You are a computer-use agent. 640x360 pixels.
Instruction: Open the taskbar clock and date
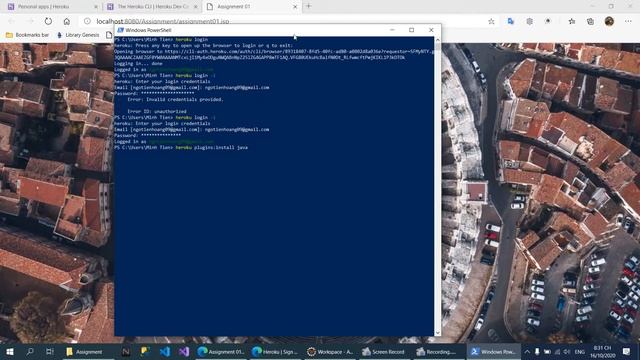[x=602, y=351]
